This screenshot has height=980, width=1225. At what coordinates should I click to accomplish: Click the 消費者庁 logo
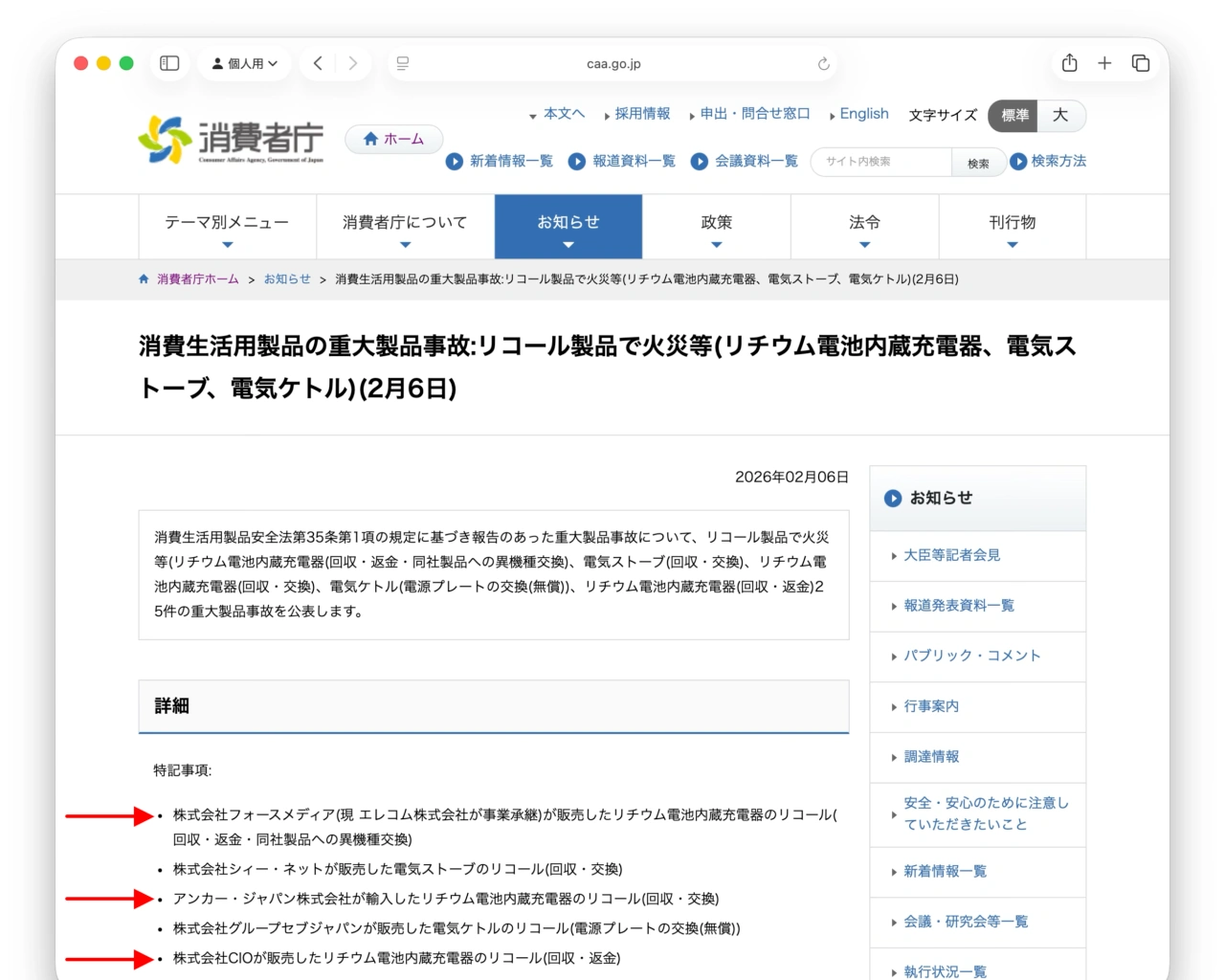(230, 139)
